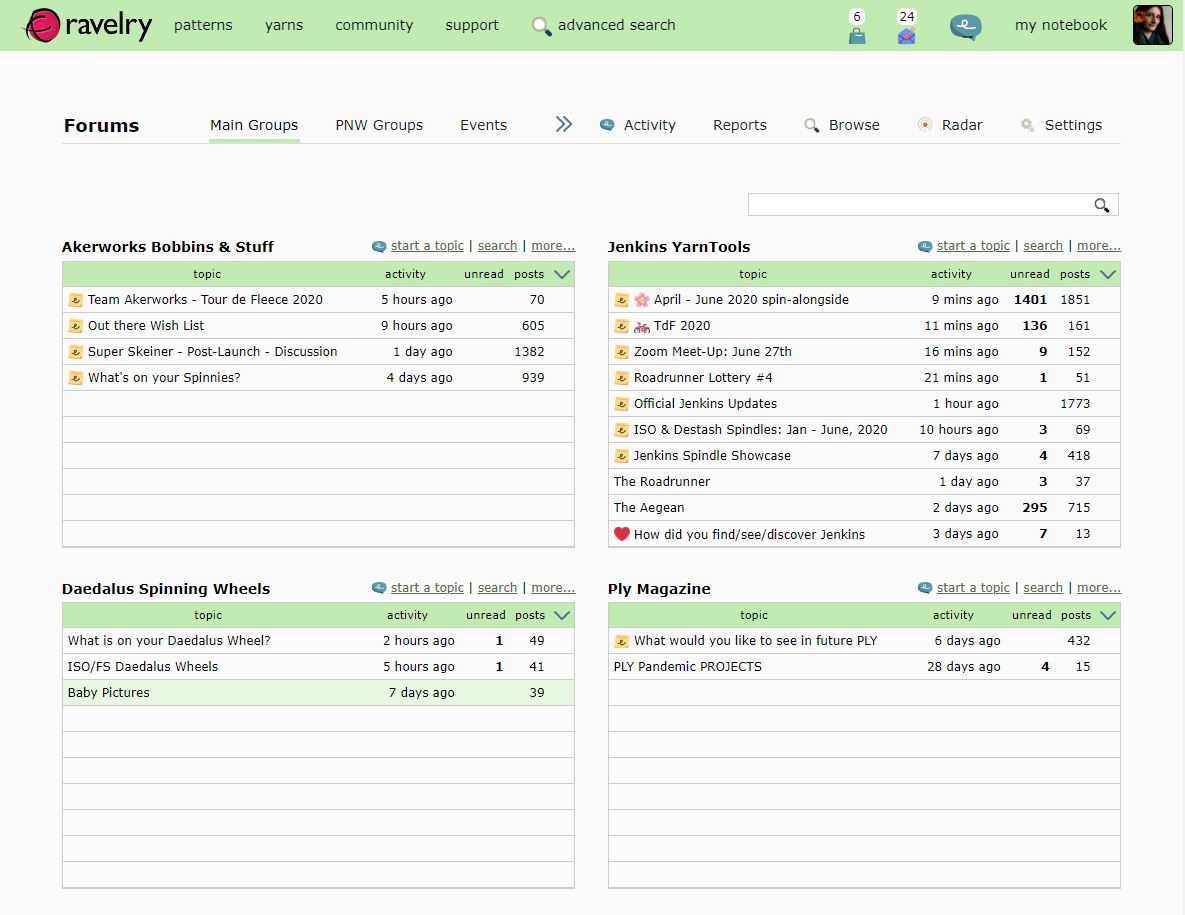Click the sticky note icon beside Out there Wish List

pyautogui.click(x=75, y=326)
